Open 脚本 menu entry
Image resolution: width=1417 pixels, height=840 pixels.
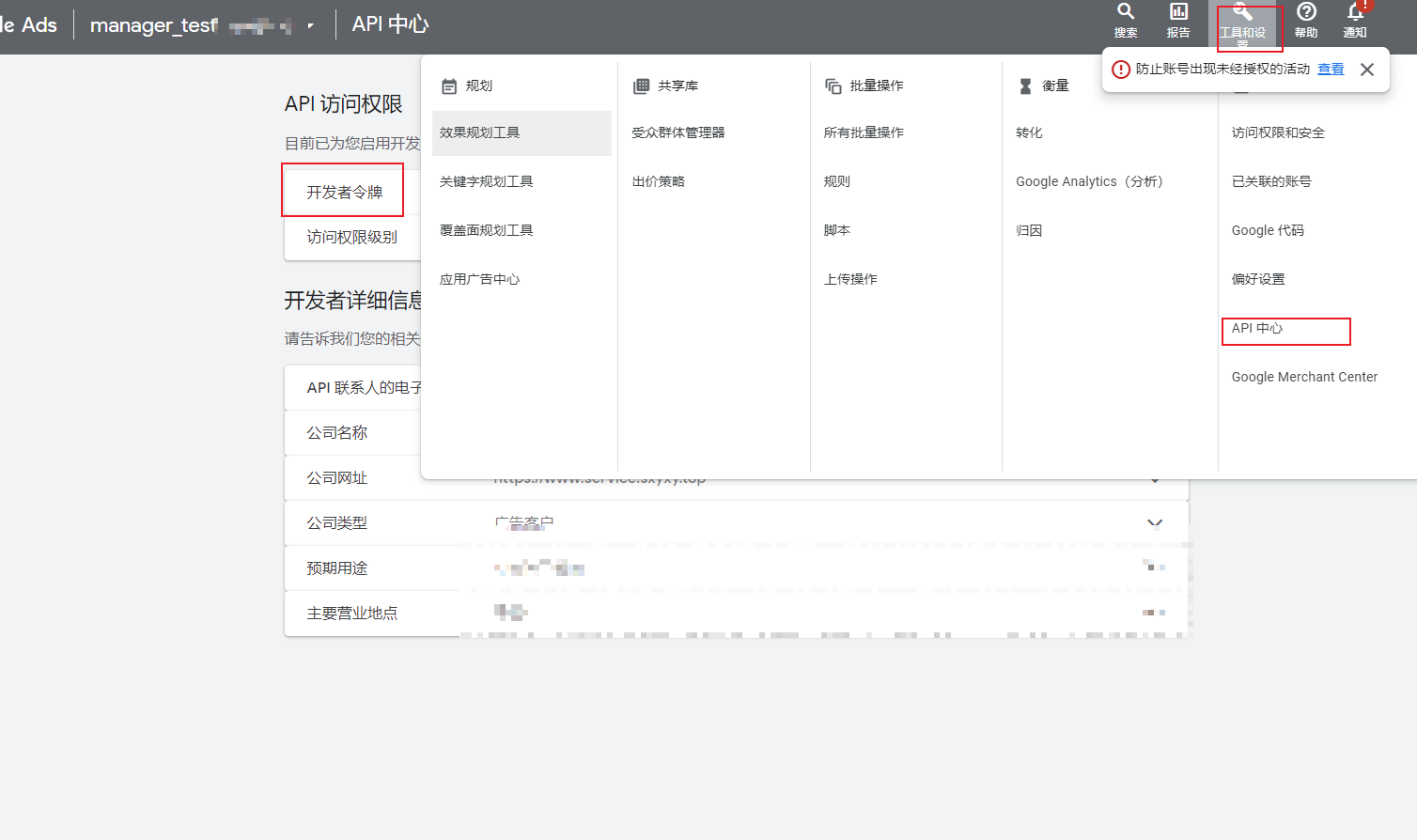837,230
